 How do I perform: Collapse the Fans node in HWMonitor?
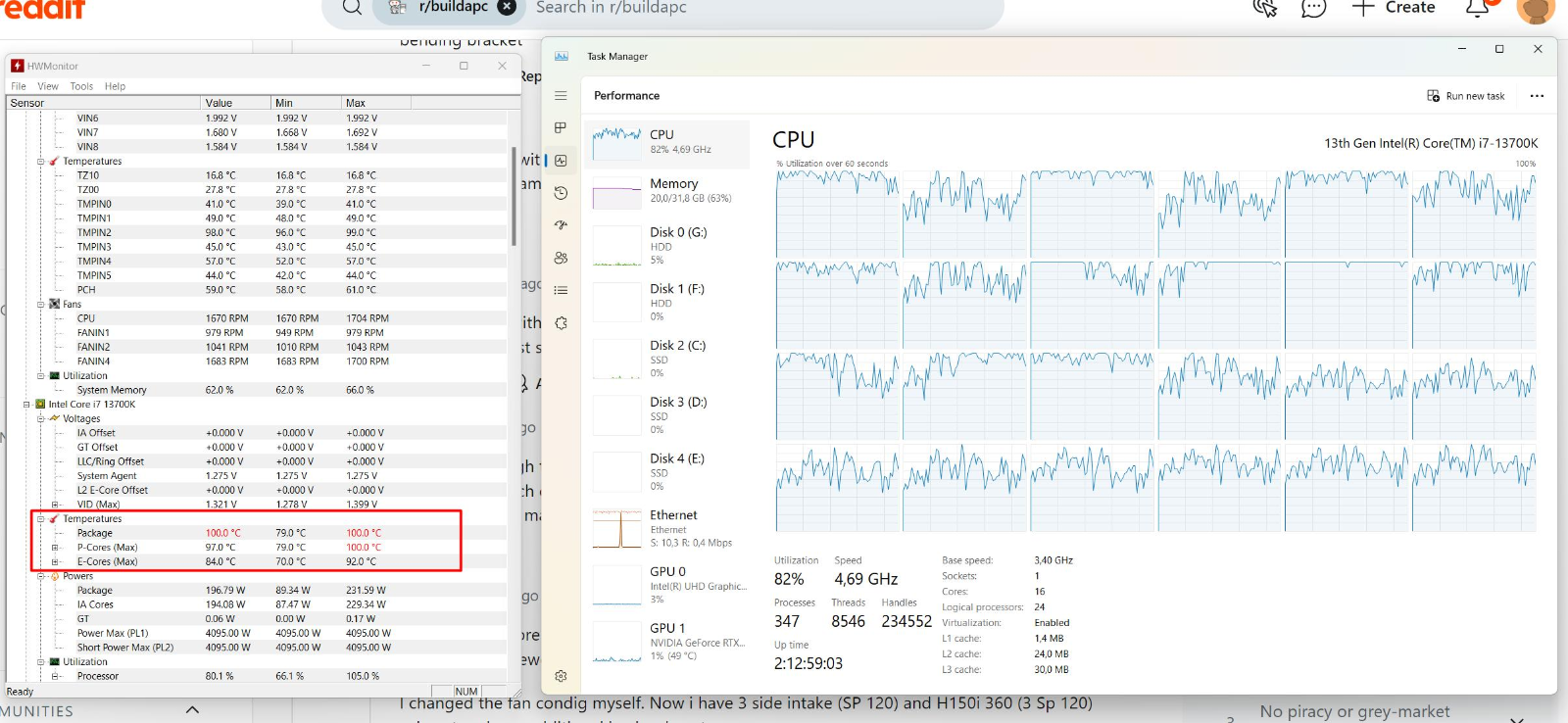tap(41, 304)
